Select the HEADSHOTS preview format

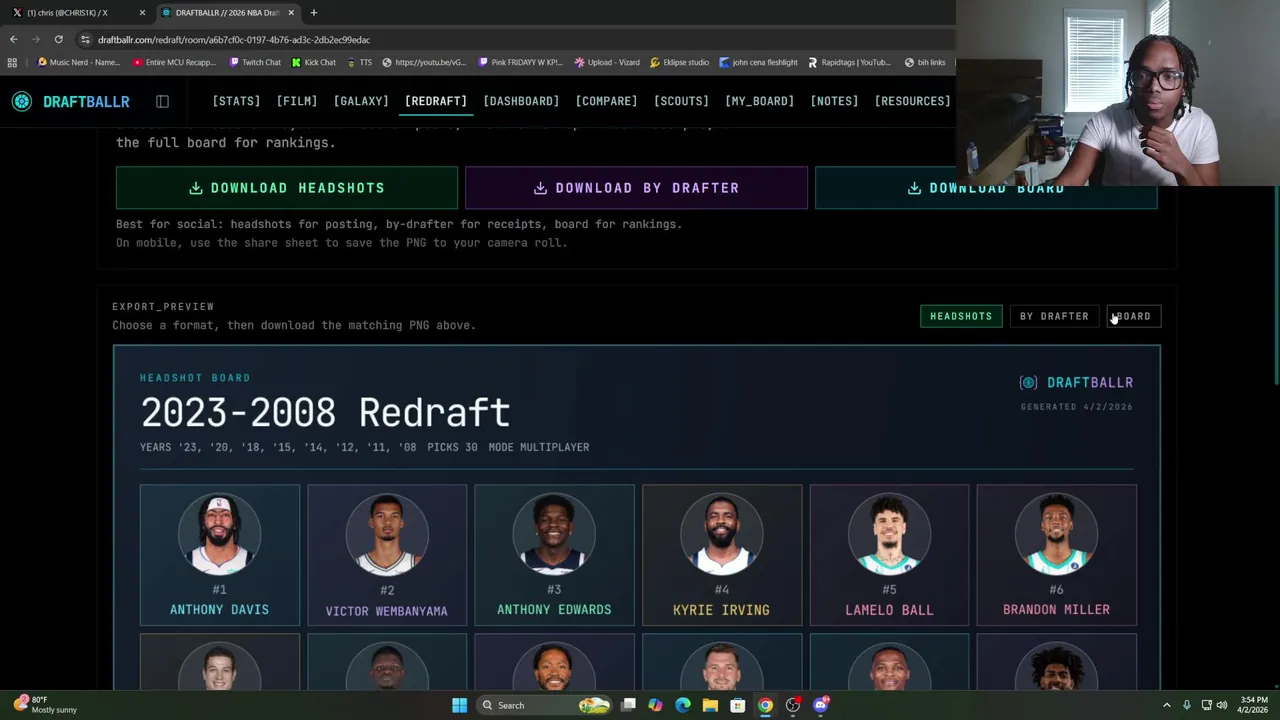(x=961, y=316)
